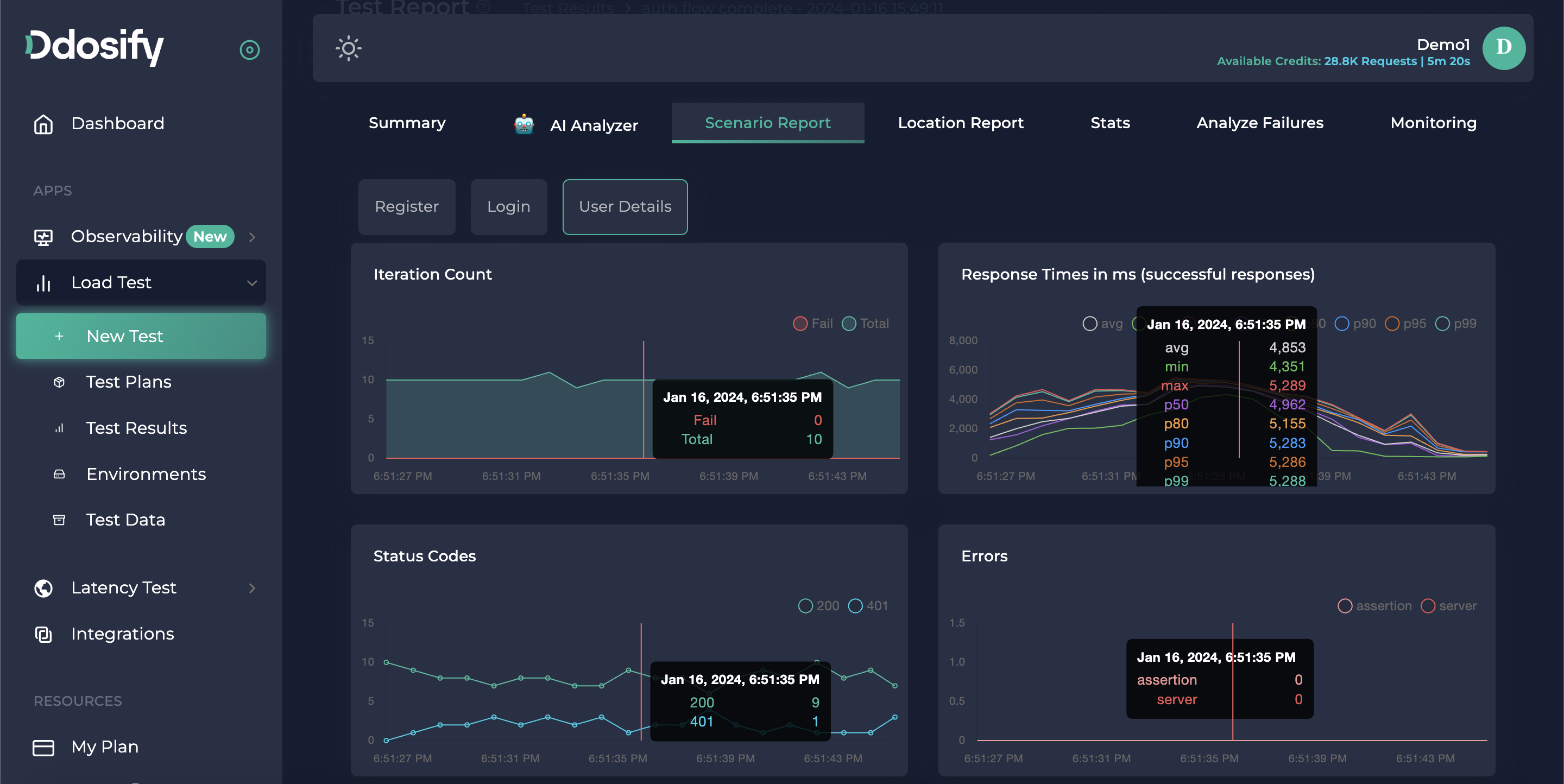Viewport: 1564px width, 784px height.
Task: Collapse the Load Test menu chevron
Action: click(x=252, y=283)
